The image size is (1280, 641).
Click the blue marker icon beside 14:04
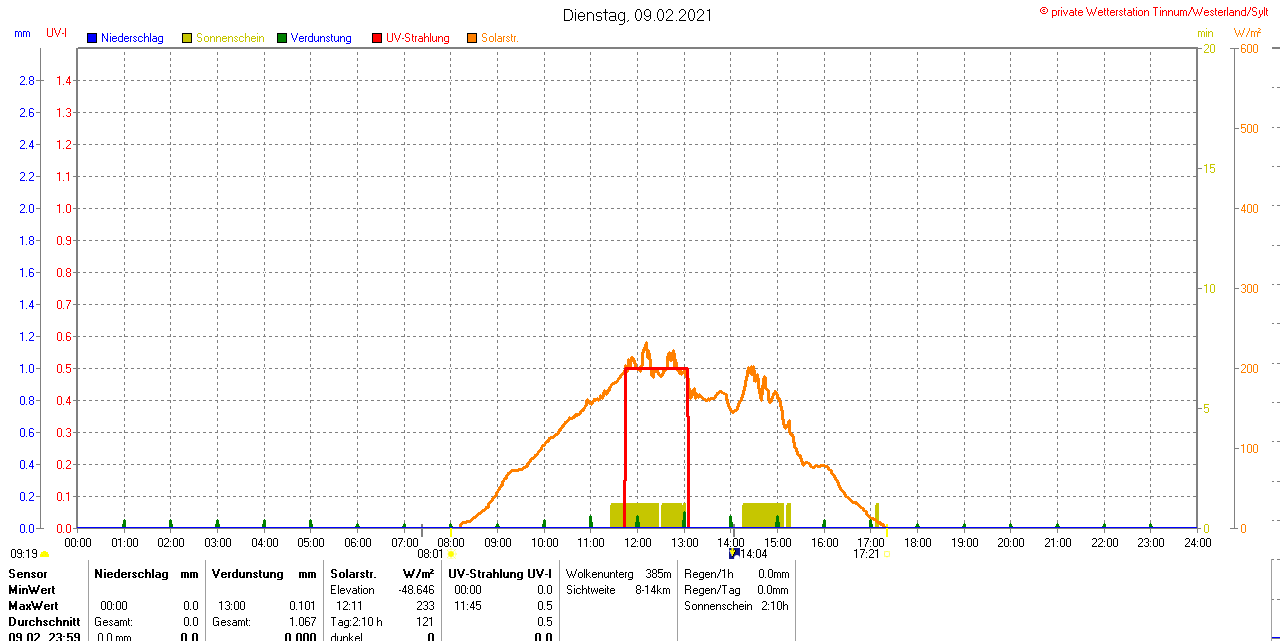(733, 552)
